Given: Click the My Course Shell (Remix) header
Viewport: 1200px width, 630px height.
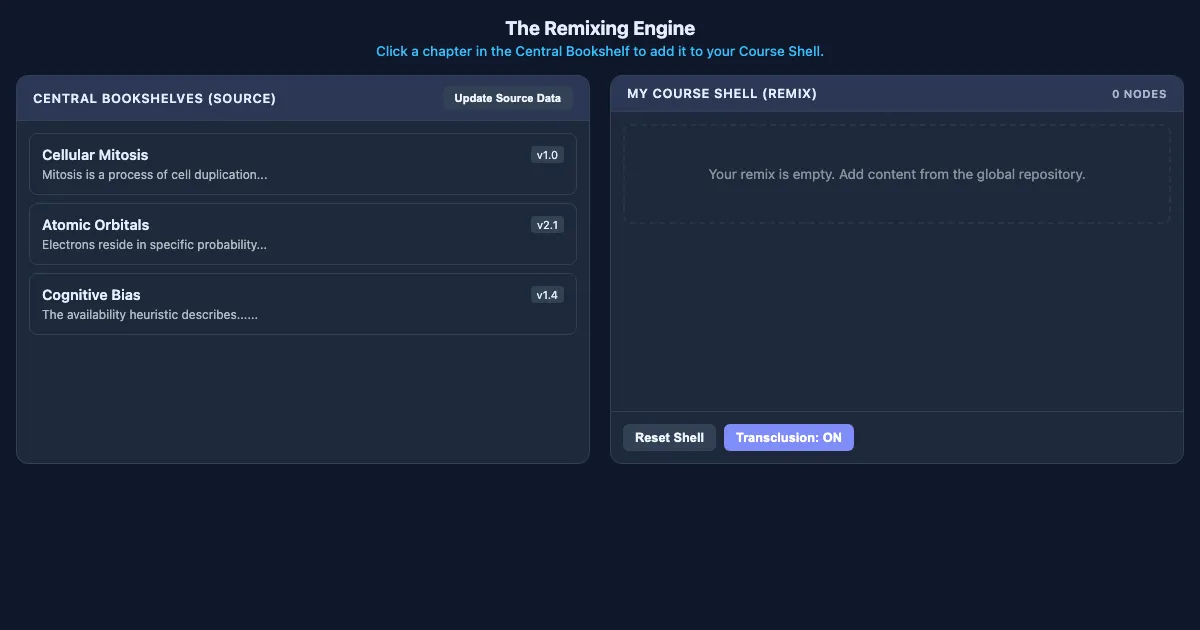Looking at the screenshot, I should [x=722, y=93].
